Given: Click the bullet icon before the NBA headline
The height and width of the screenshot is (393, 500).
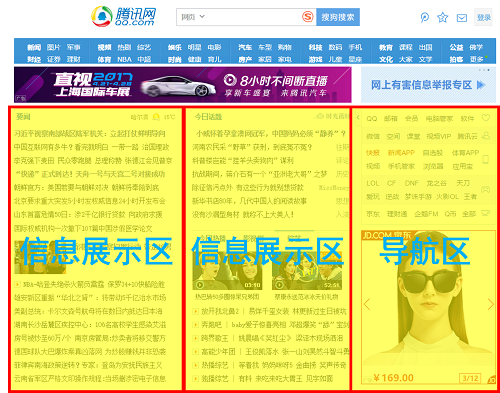Looking at the screenshot, I should (x=17, y=284).
